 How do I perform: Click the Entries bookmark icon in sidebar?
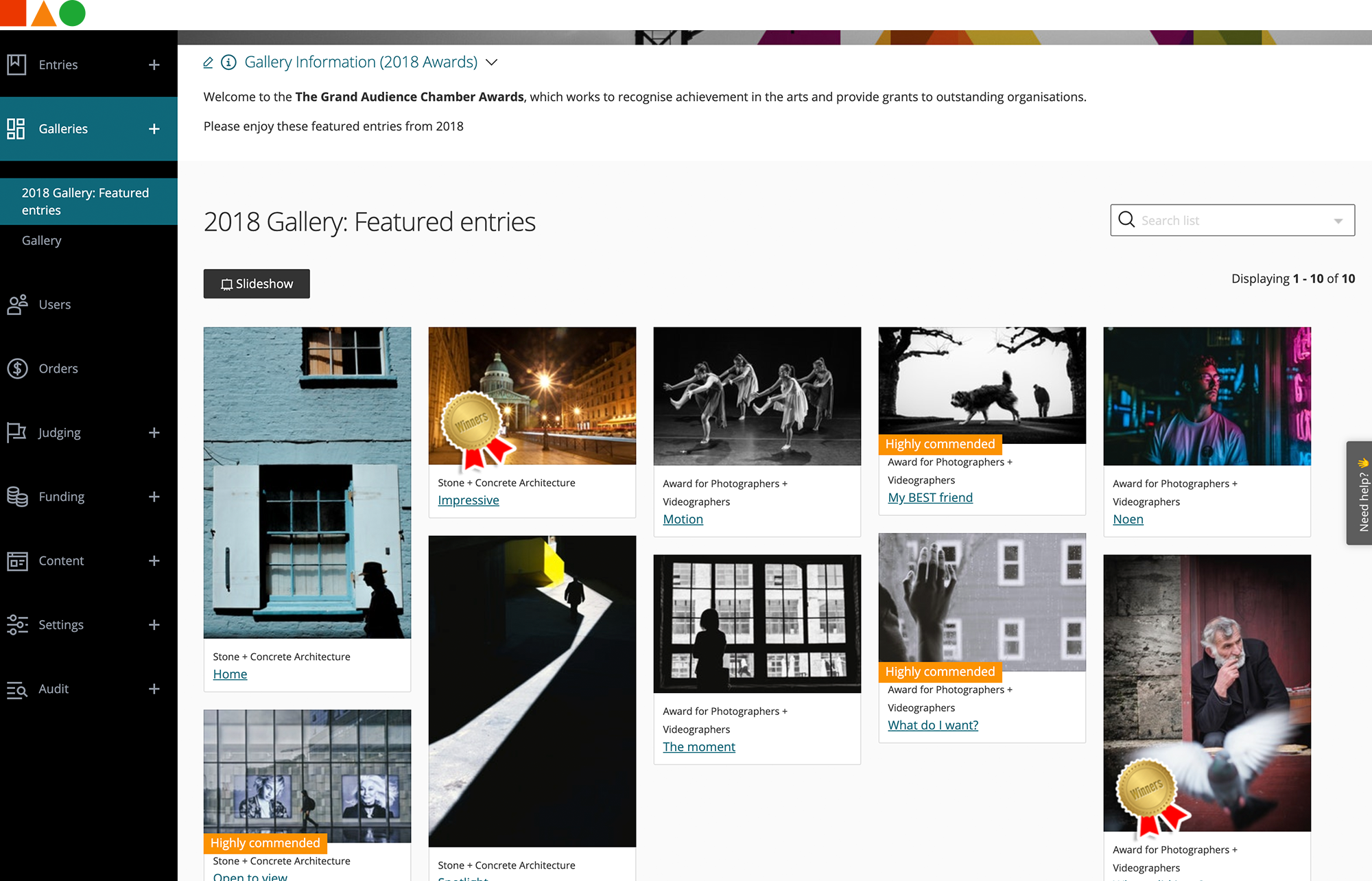[16, 64]
